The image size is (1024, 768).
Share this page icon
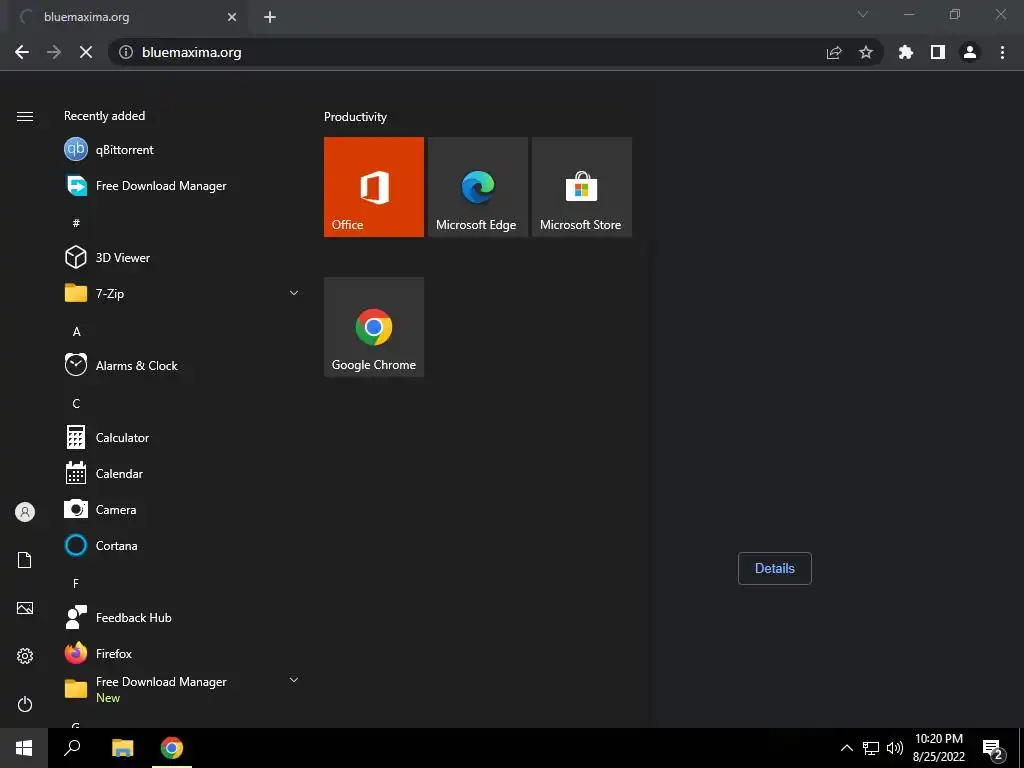(x=834, y=52)
